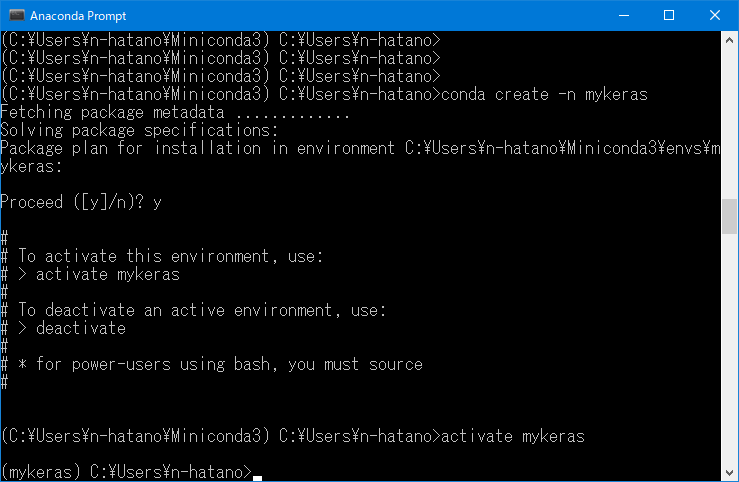
Task: Click the Anaconda Prompt window icon
Action: click(x=16, y=15)
